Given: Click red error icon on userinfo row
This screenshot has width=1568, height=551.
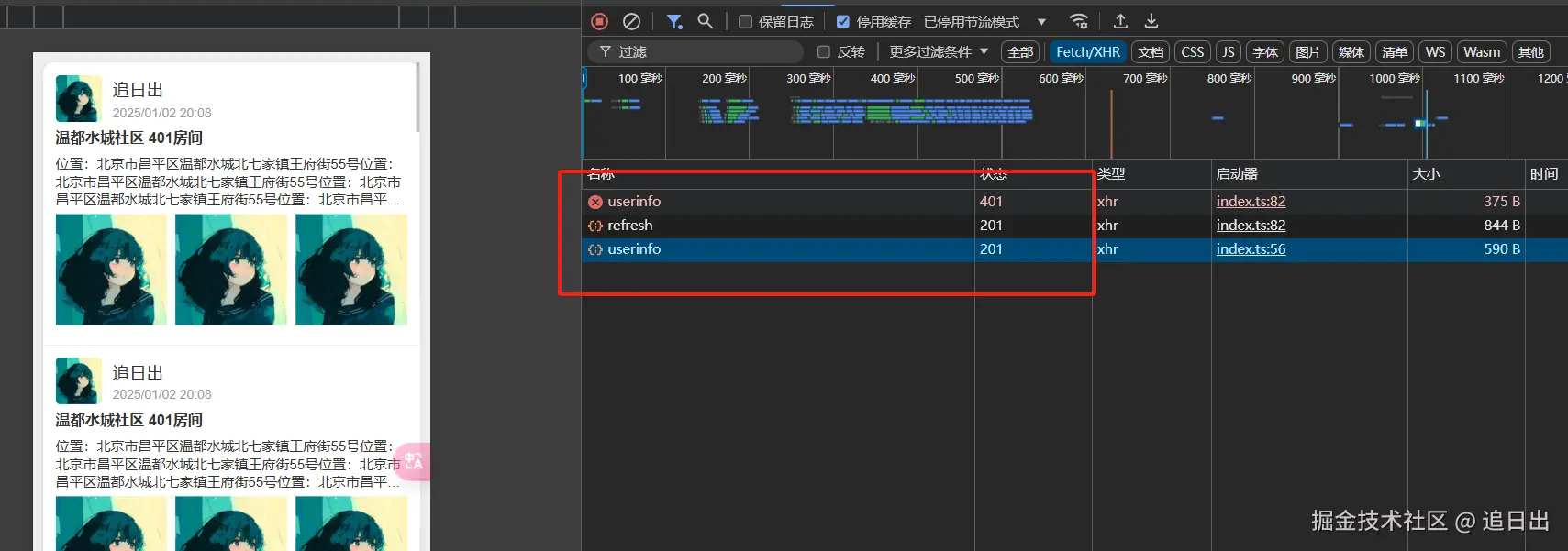Looking at the screenshot, I should [x=595, y=202].
